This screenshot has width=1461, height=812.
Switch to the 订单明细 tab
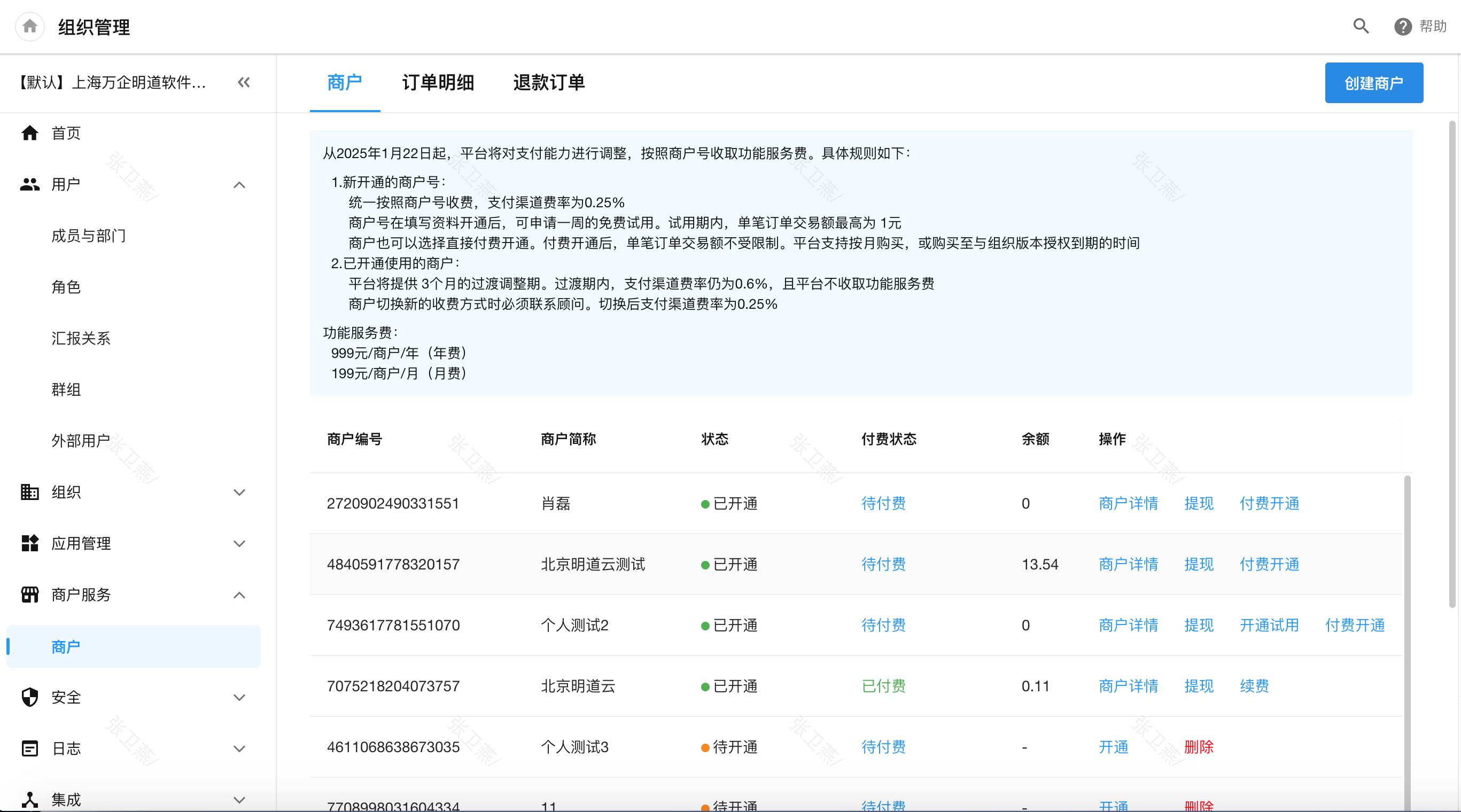coord(438,83)
